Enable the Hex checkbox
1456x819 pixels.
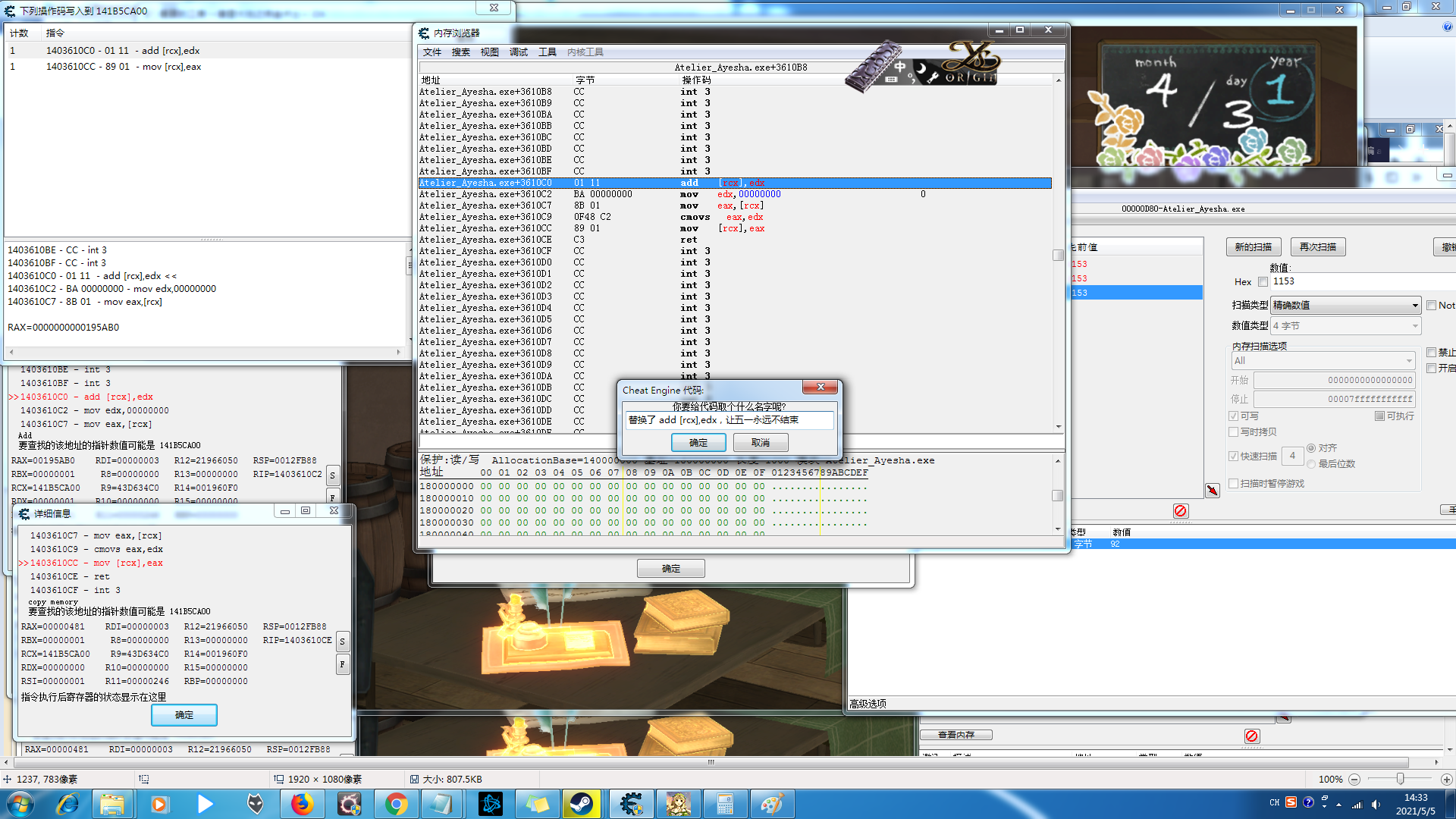click(x=1263, y=282)
